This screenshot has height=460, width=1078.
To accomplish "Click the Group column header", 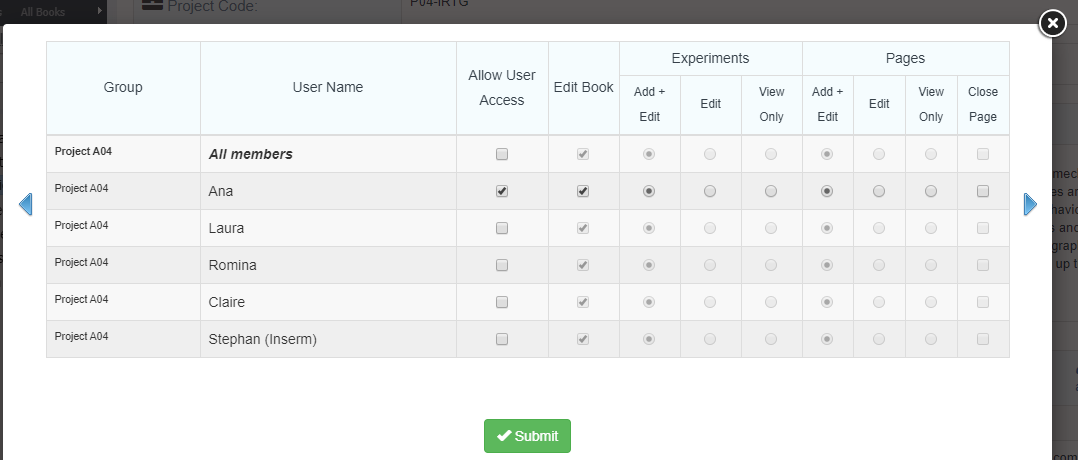I will pos(123,87).
